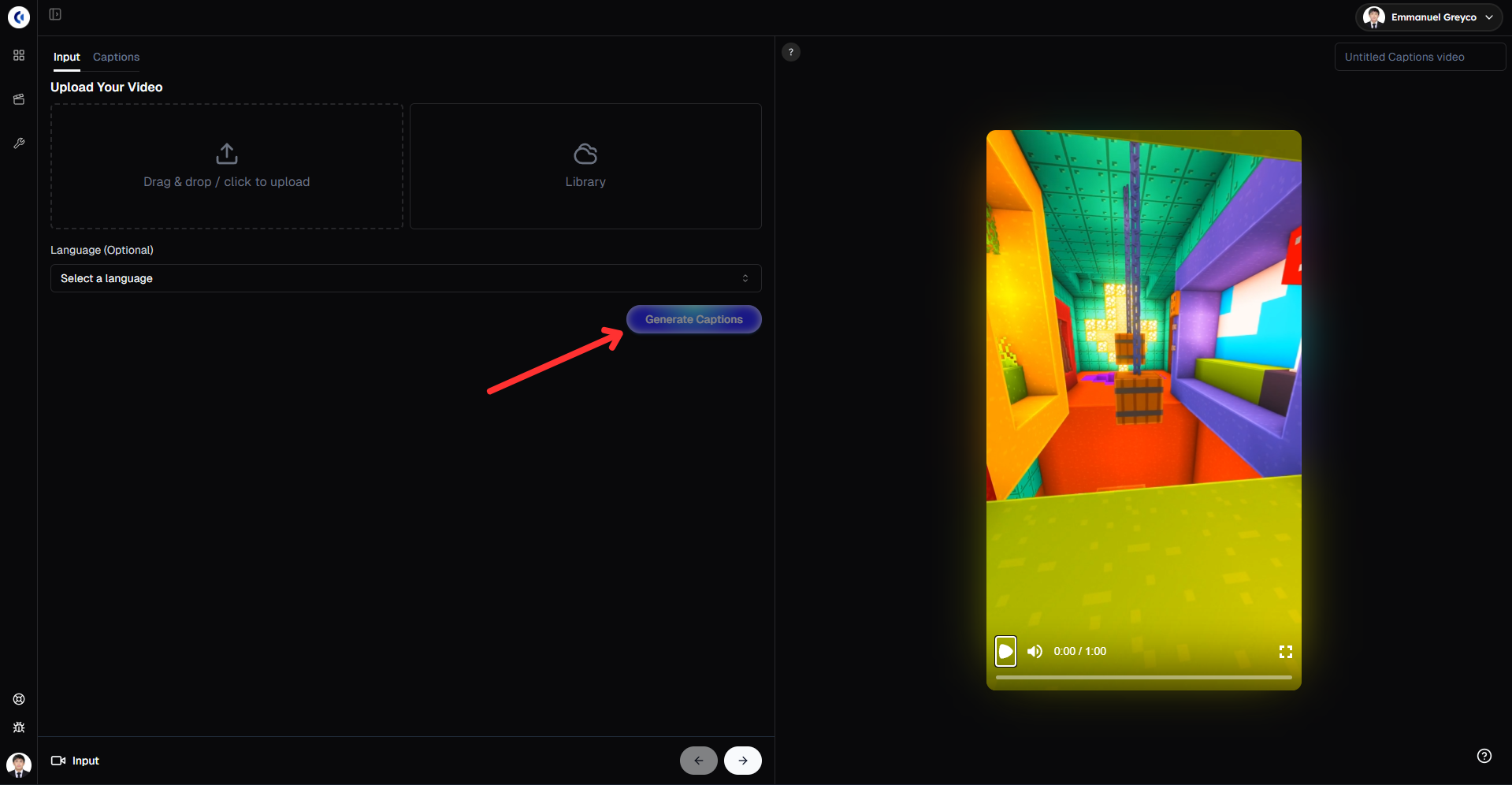Open the Library card
The height and width of the screenshot is (785, 1512).
pos(585,166)
